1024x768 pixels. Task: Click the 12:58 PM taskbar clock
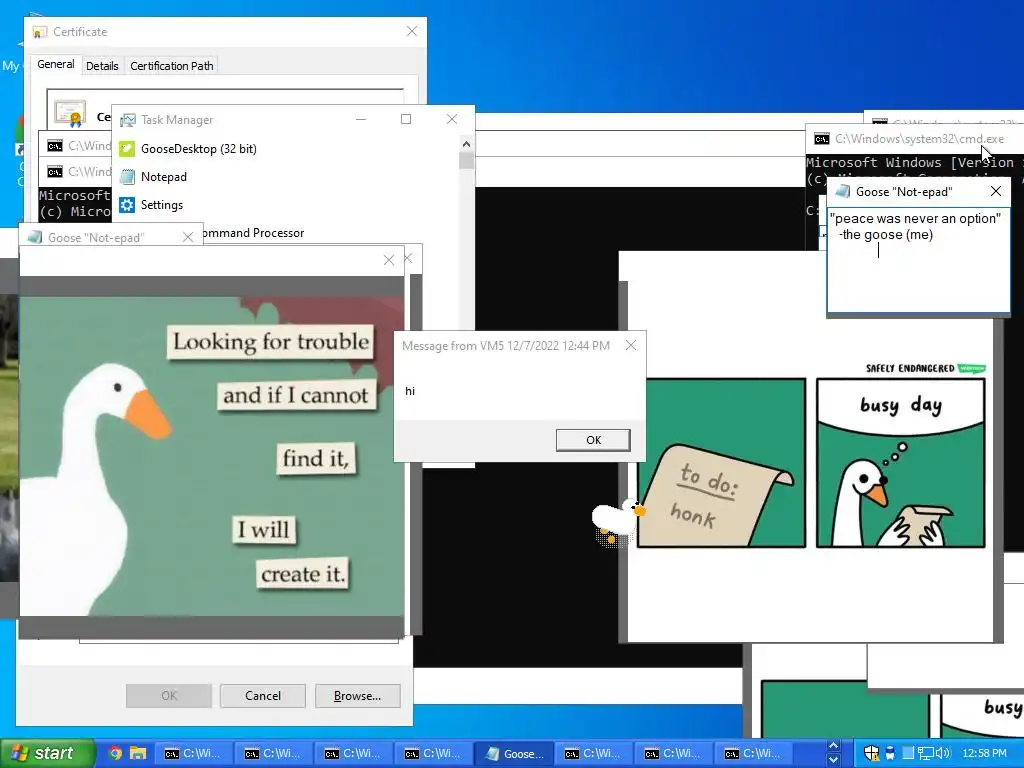[985, 753]
